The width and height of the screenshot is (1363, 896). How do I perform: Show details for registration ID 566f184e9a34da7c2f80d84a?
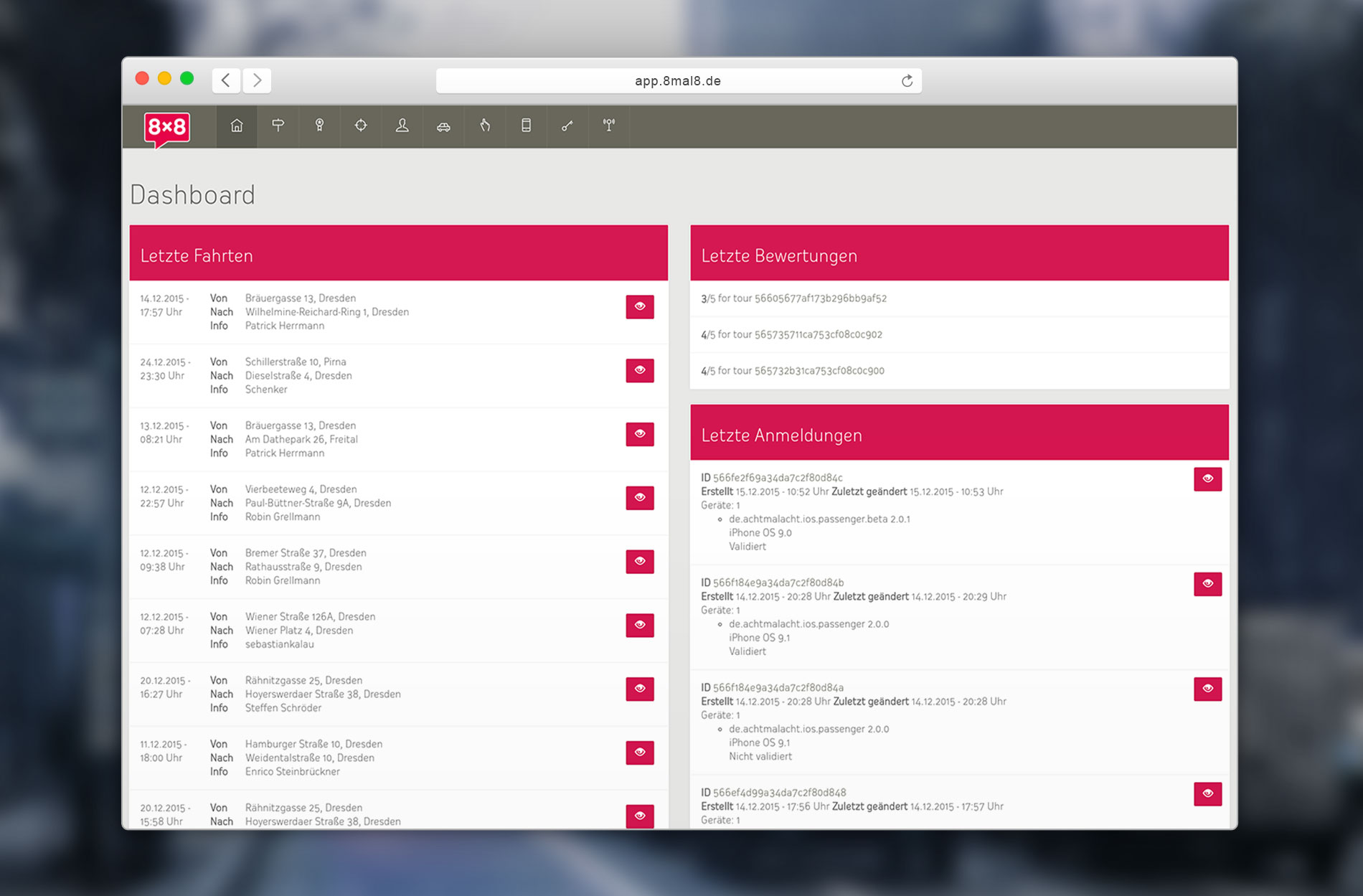tap(1207, 689)
